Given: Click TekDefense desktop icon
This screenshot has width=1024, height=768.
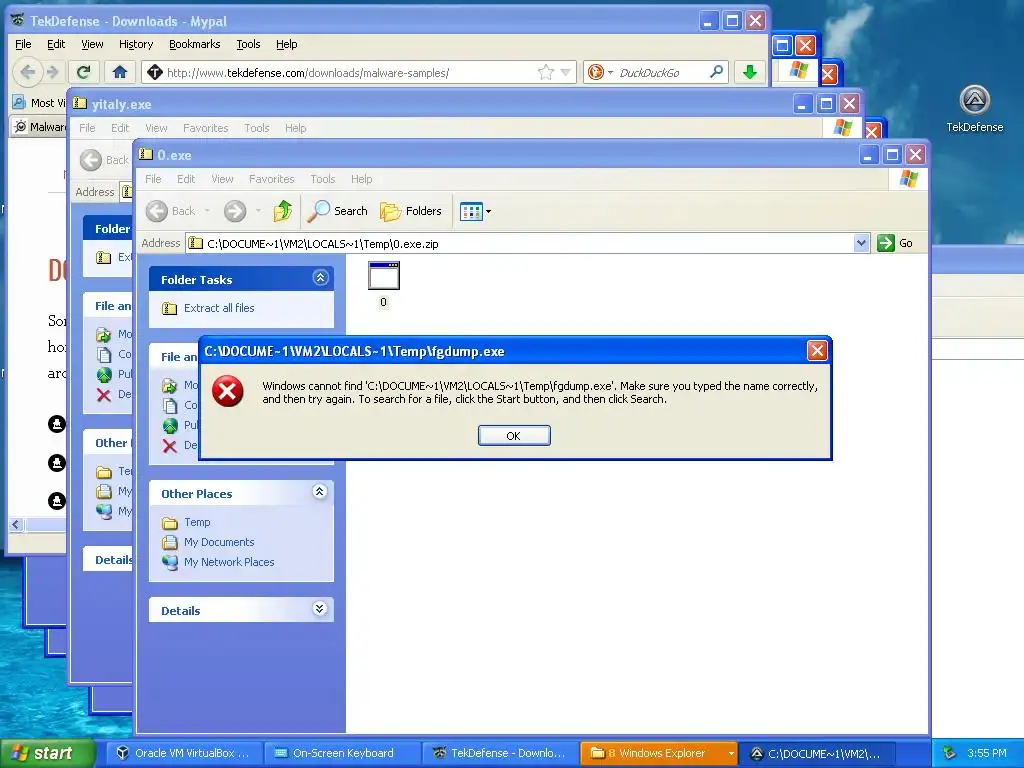Looking at the screenshot, I should point(974,108).
